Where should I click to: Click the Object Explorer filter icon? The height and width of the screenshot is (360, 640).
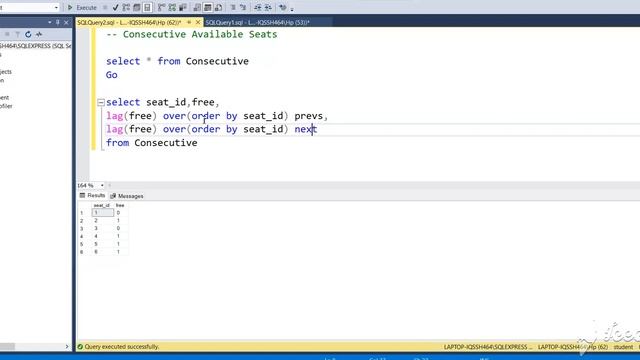17,34
